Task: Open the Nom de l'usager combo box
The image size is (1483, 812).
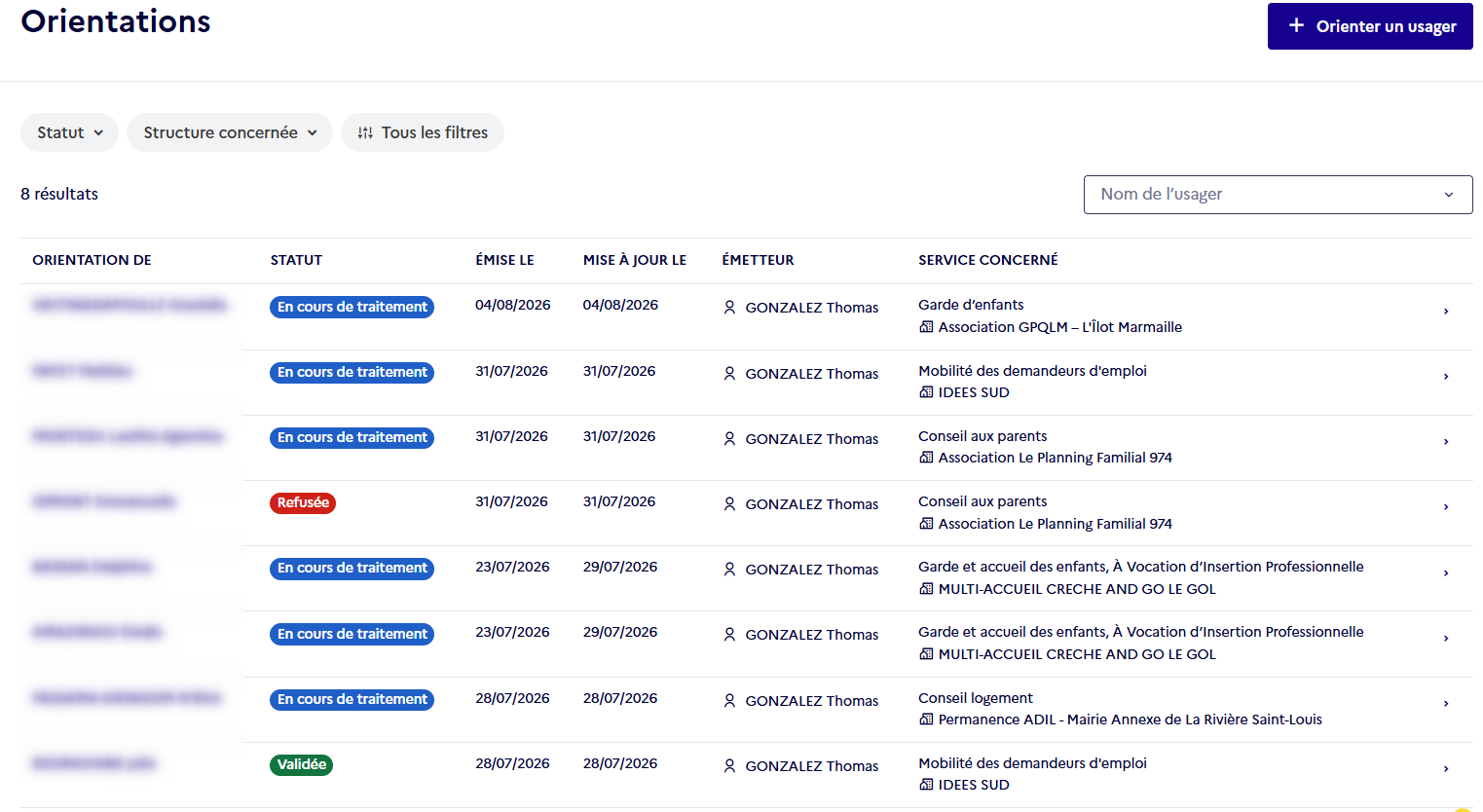Action: click(x=1278, y=195)
